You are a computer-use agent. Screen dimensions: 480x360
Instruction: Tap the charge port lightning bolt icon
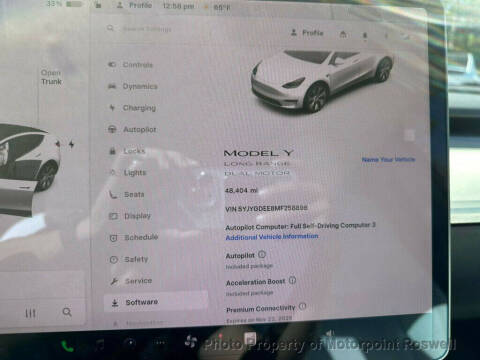coord(71,144)
